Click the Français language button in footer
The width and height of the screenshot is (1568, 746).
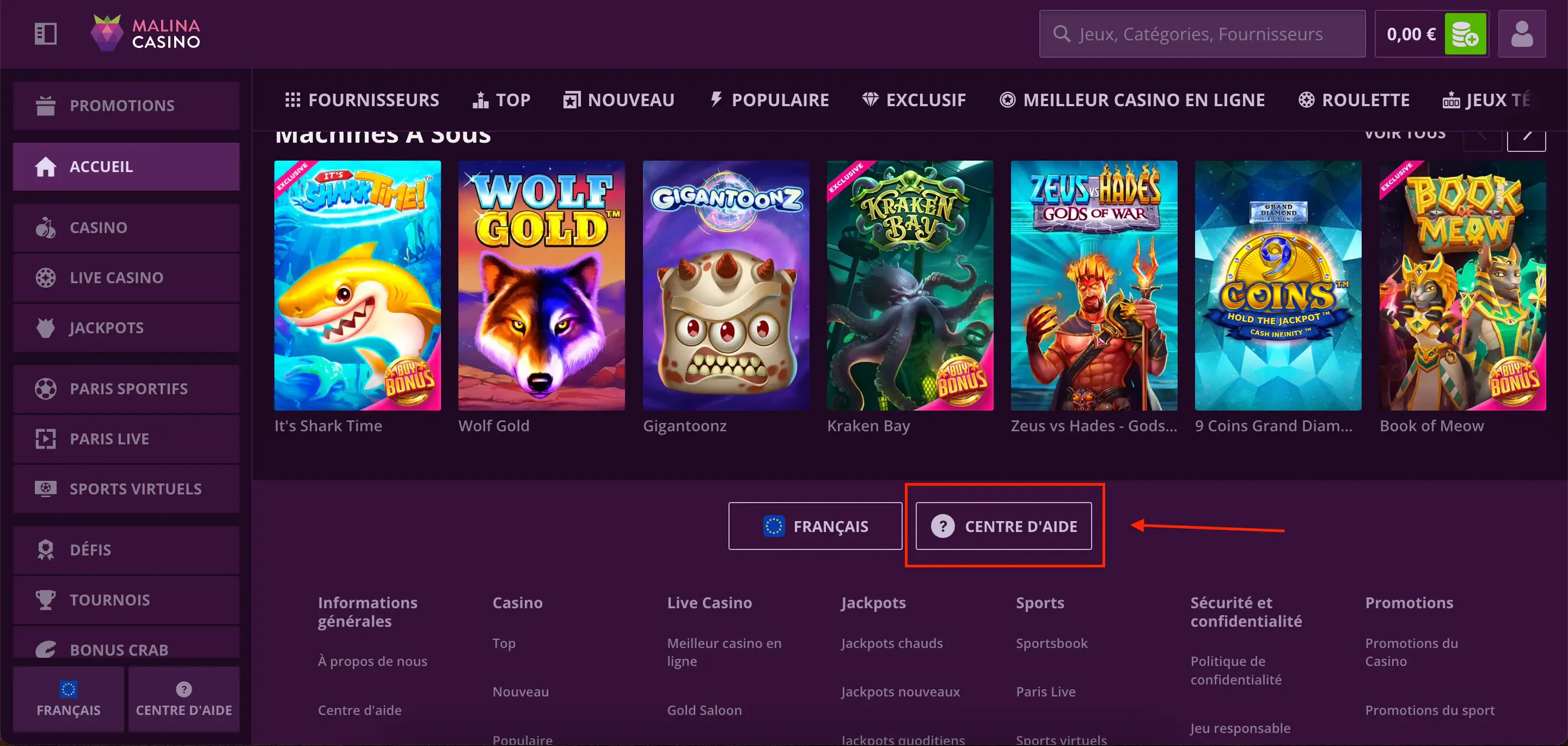point(815,525)
